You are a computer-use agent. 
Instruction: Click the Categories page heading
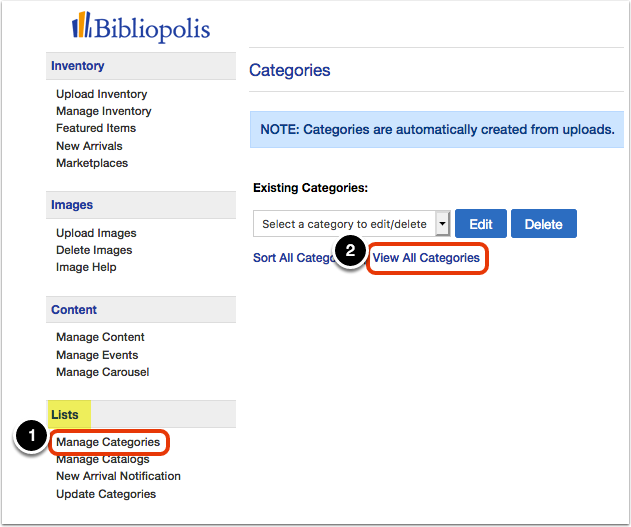290,70
